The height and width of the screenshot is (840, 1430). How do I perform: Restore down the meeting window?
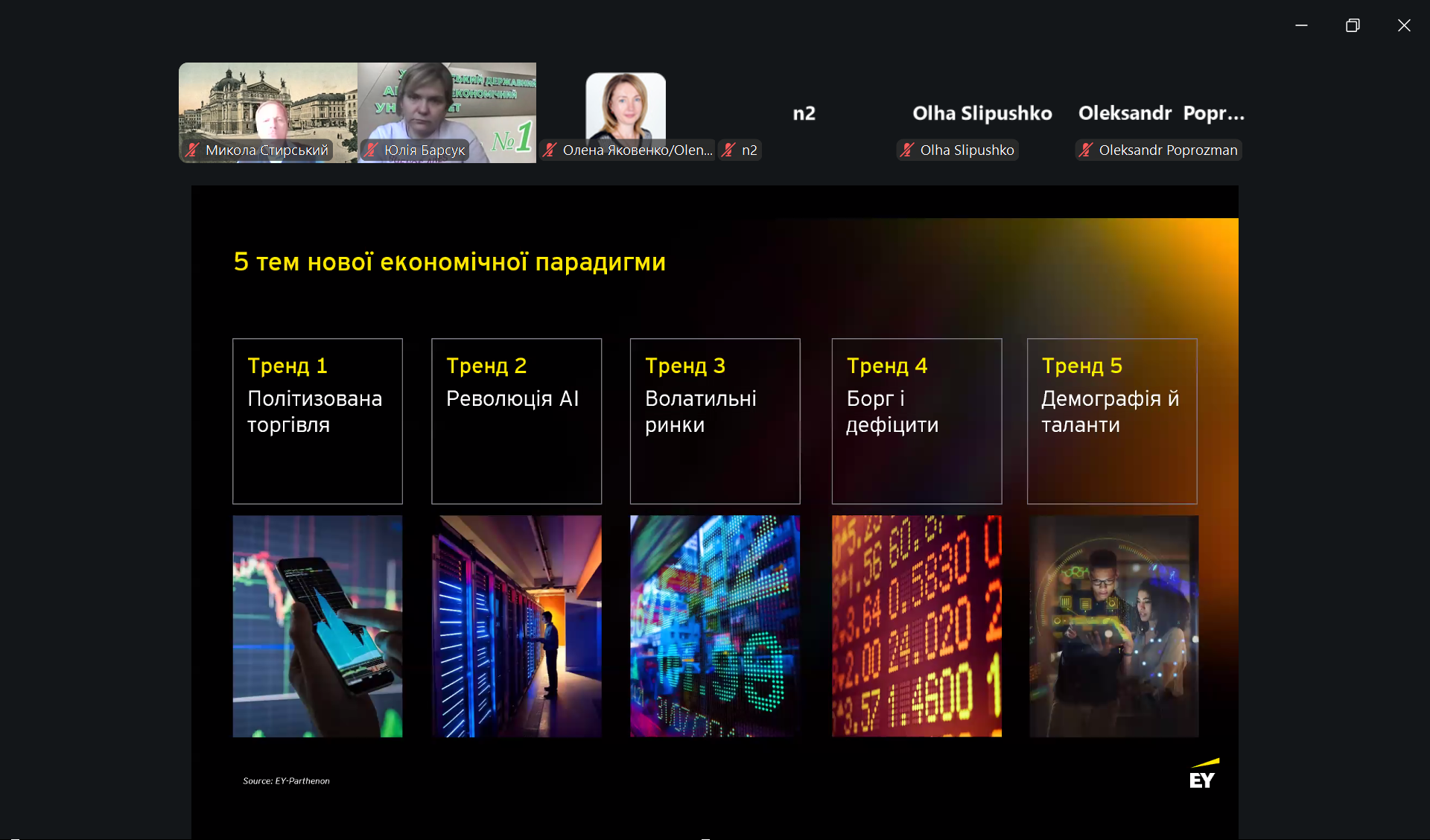click(1353, 25)
